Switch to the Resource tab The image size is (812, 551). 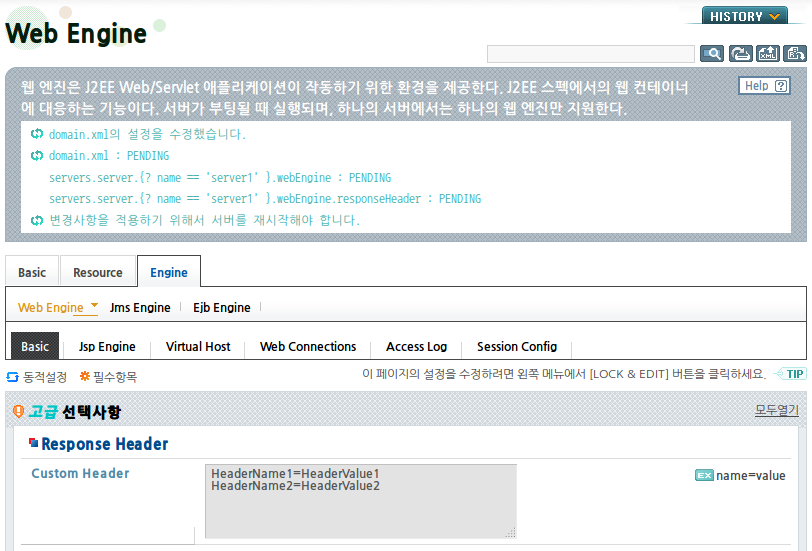(98, 272)
